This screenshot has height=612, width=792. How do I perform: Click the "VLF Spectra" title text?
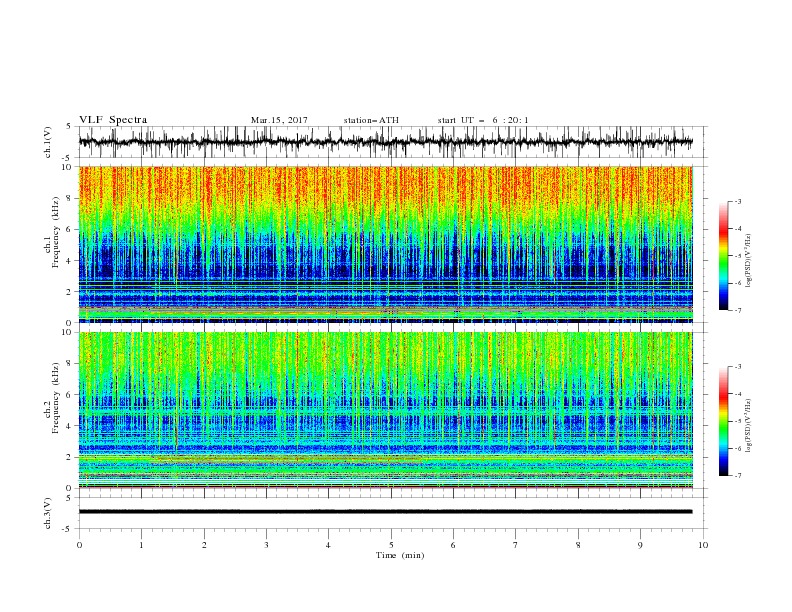pyautogui.click(x=113, y=120)
